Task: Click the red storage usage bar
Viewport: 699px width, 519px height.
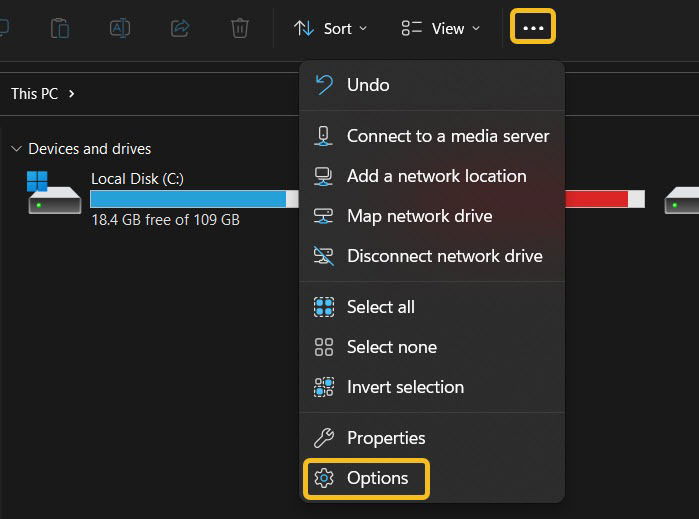Action: (x=604, y=199)
